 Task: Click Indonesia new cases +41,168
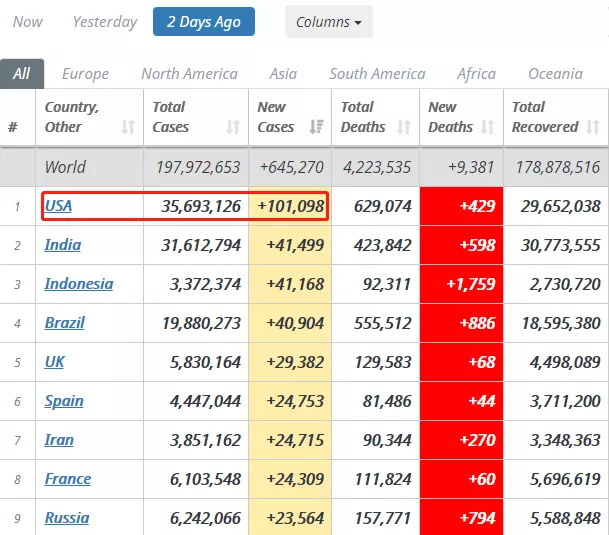click(295, 284)
